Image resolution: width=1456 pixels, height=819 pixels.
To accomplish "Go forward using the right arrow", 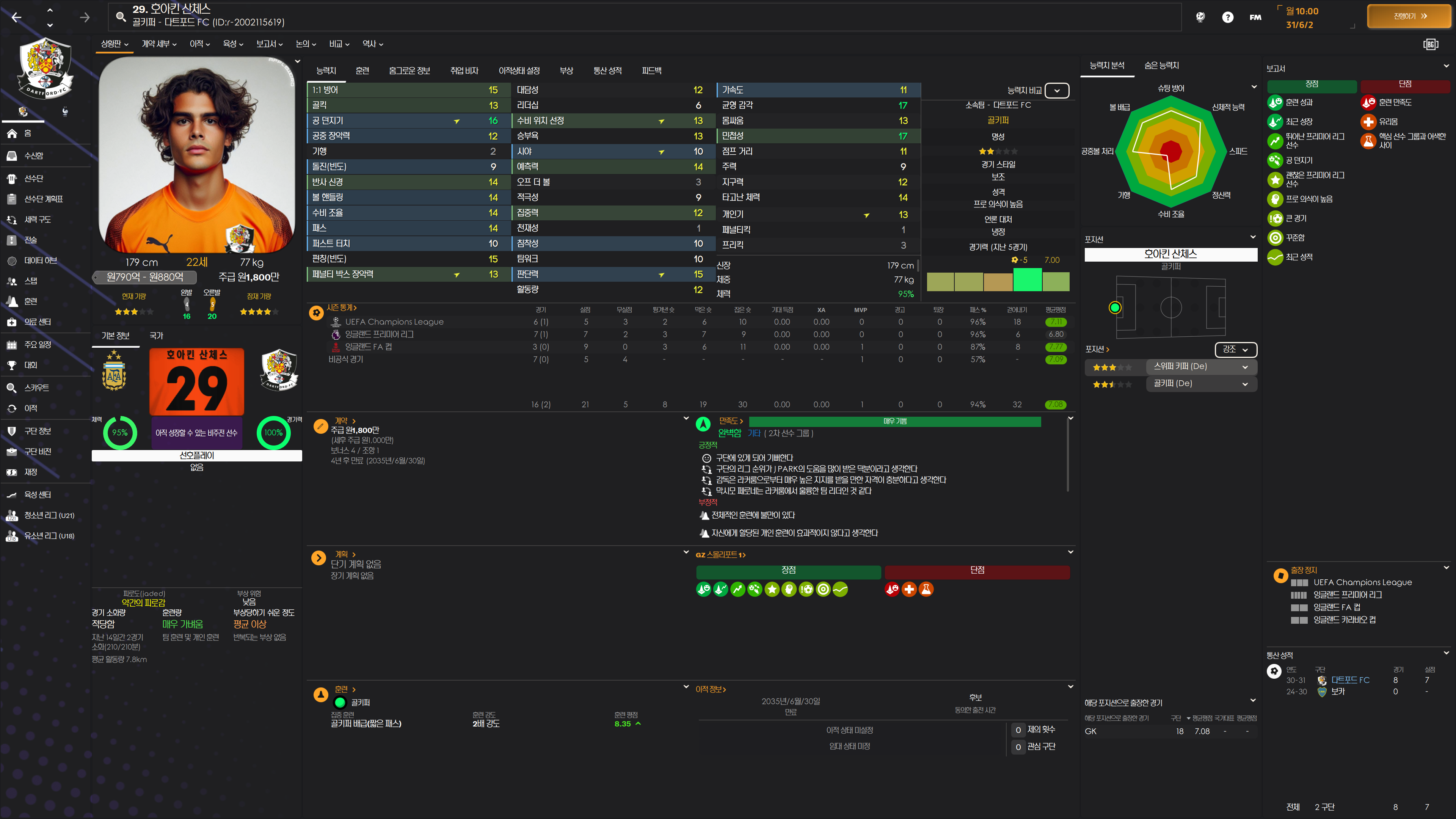I will 85,17.
